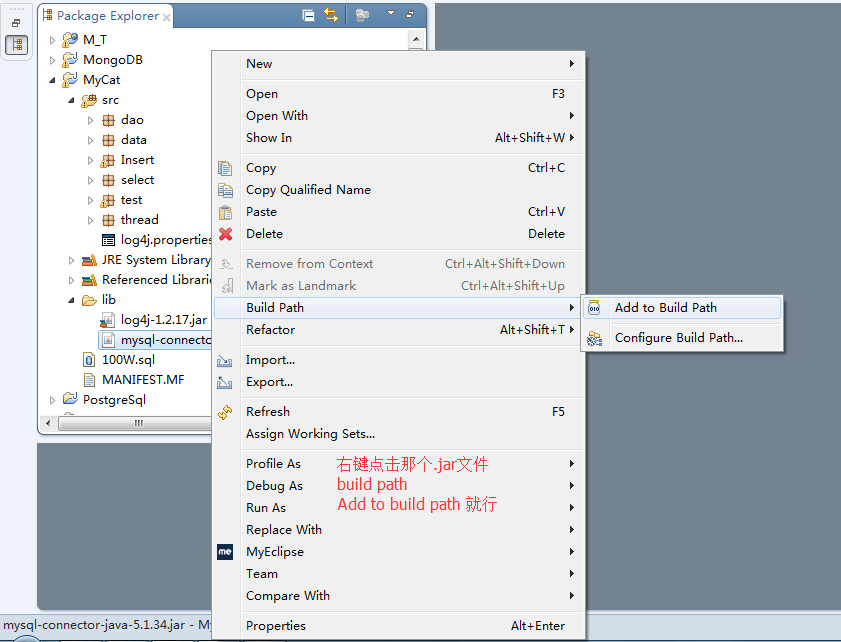Select Build Path menu entry
The image size is (841, 642).
click(x=397, y=308)
